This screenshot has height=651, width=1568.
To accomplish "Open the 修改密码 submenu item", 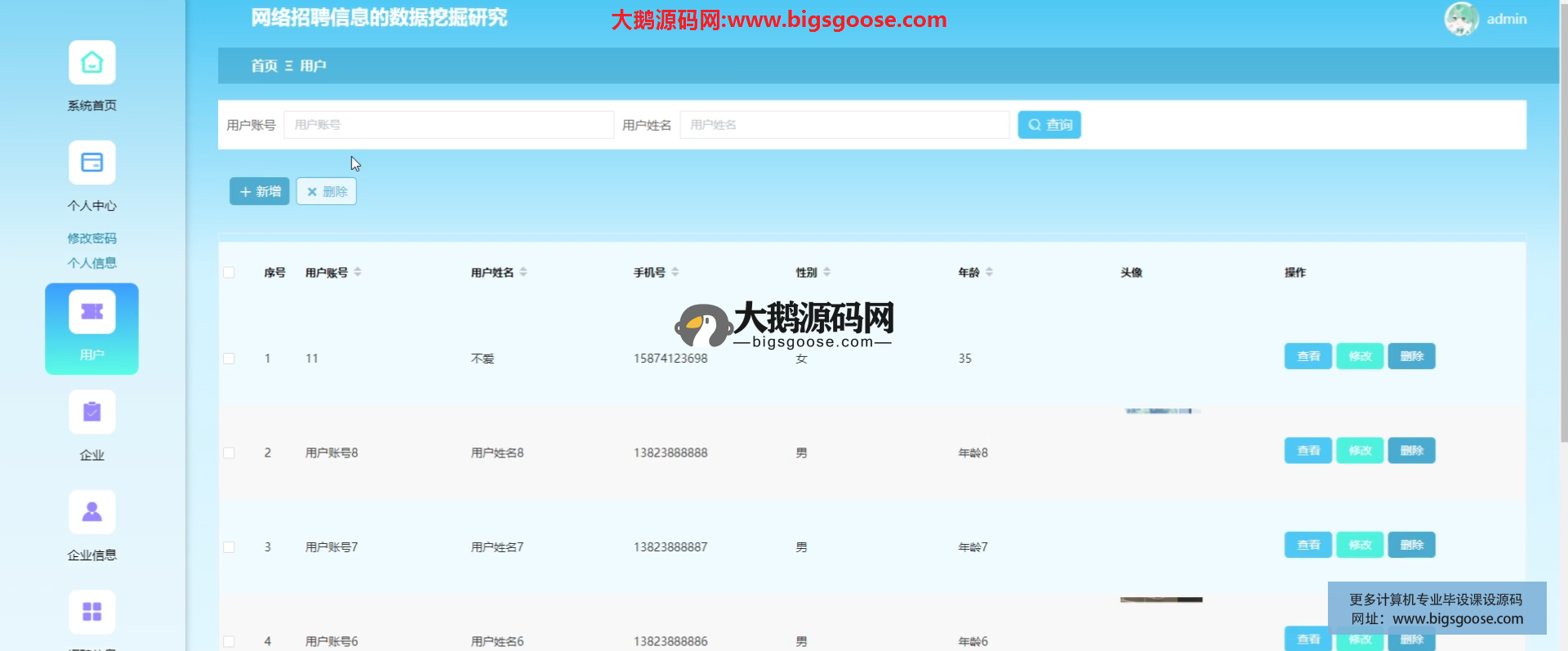I will [91, 239].
